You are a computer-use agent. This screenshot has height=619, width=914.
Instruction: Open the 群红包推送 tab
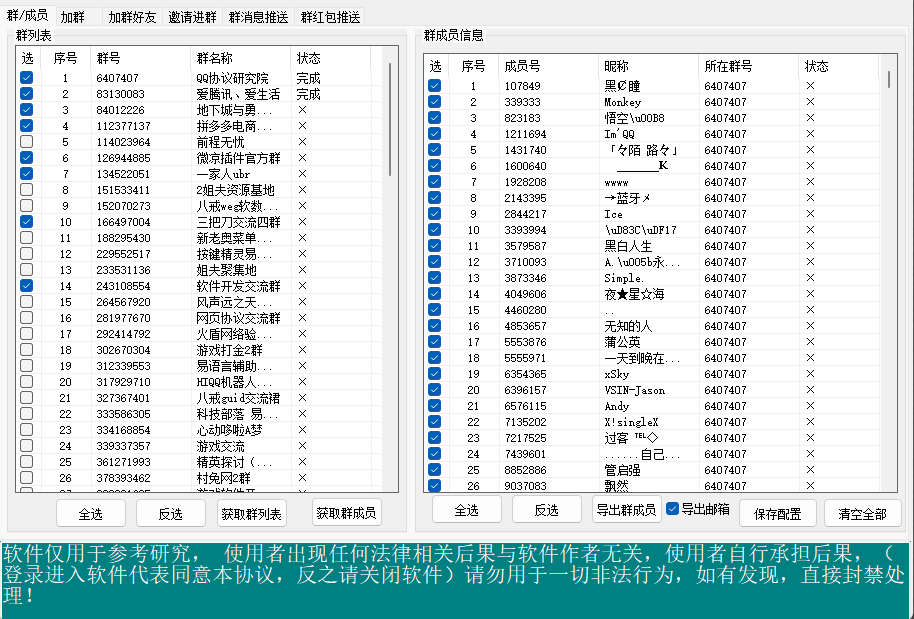pos(330,17)
